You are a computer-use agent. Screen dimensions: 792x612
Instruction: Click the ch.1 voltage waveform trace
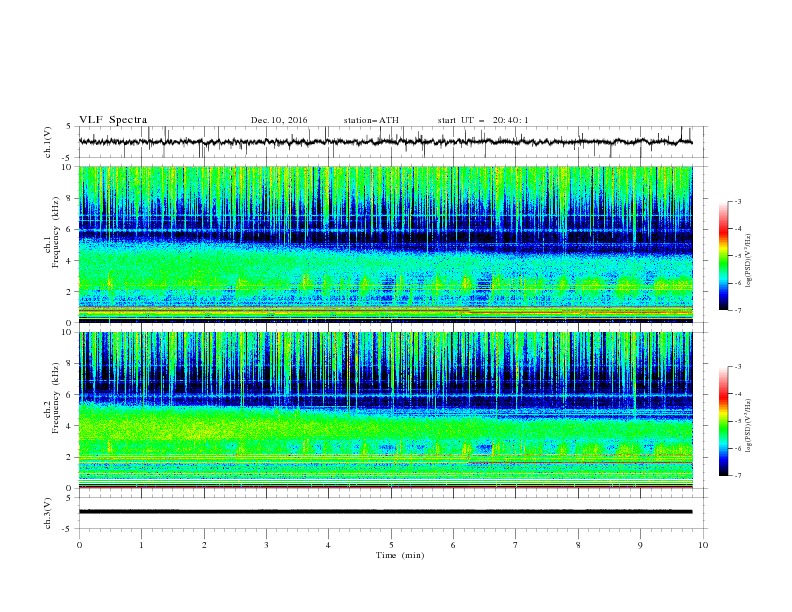[x=386, y=142]
